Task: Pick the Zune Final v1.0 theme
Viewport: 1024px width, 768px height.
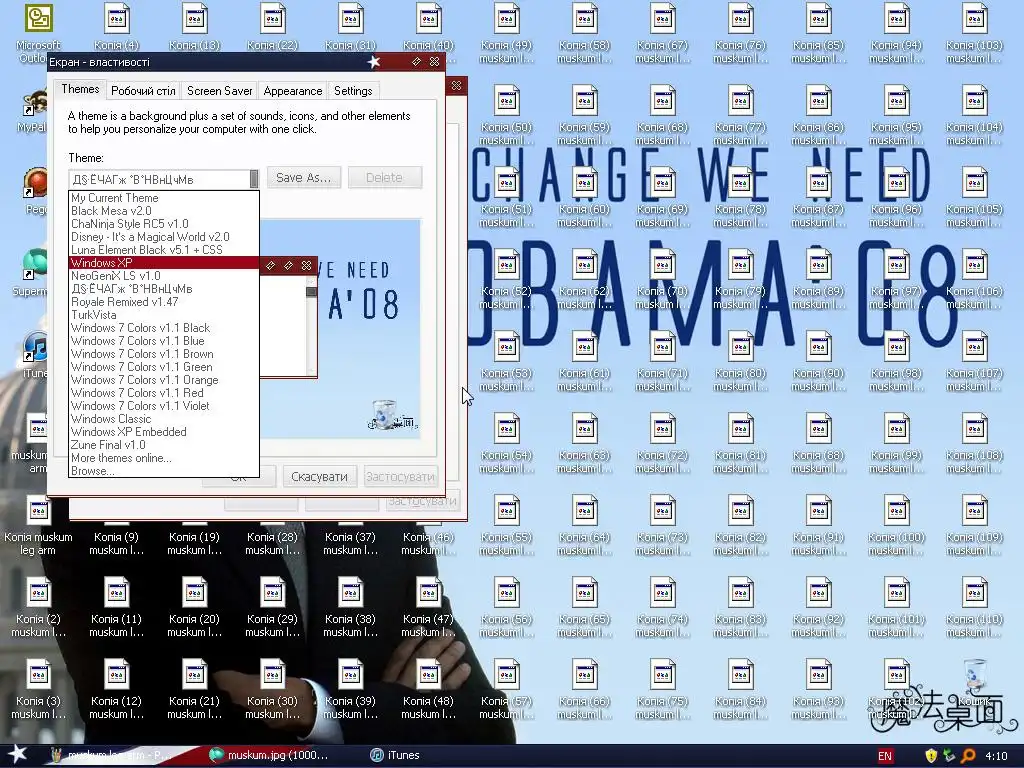Action: [164, 445]
